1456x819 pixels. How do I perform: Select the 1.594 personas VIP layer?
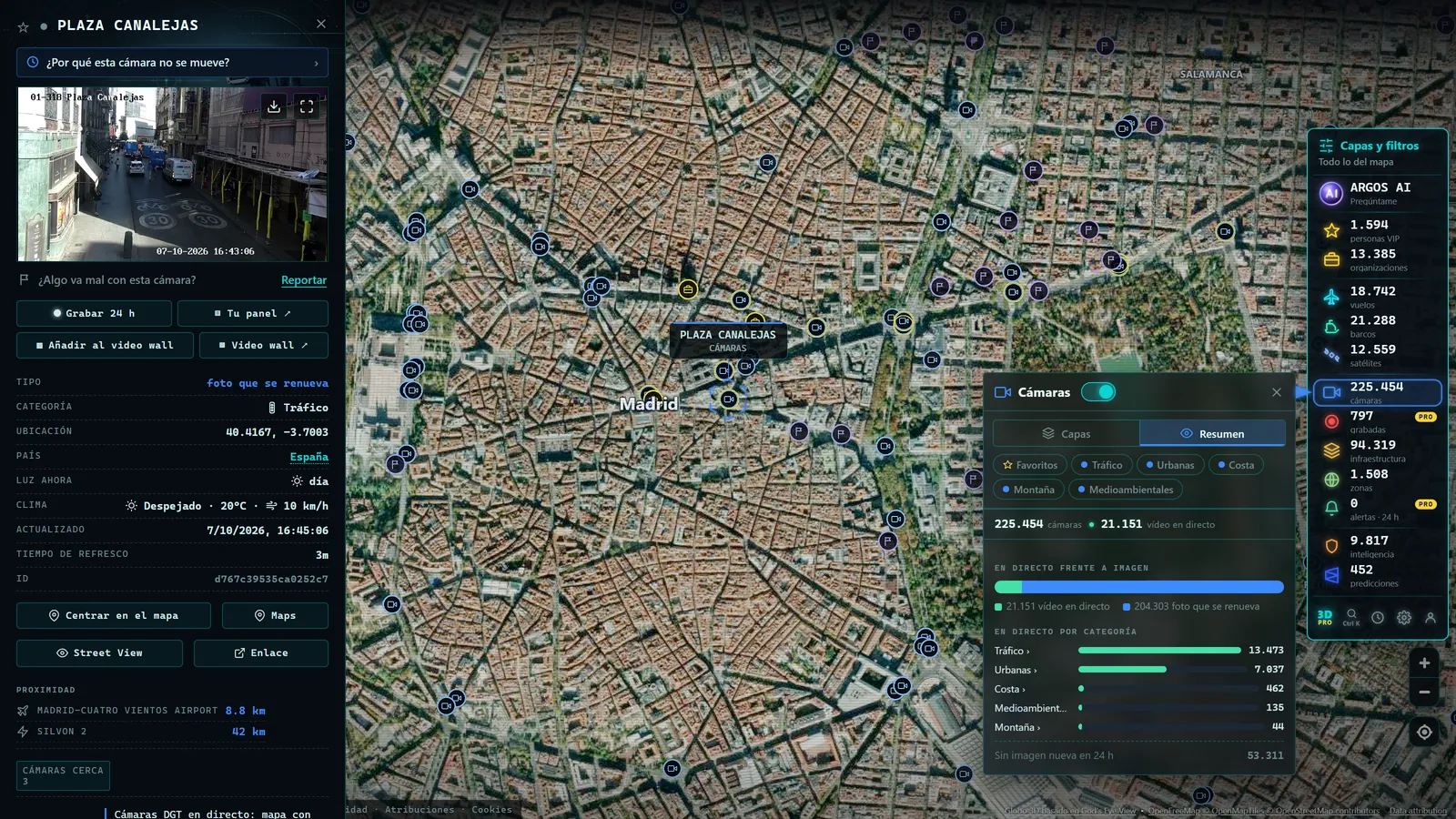tap(1378, 230)
